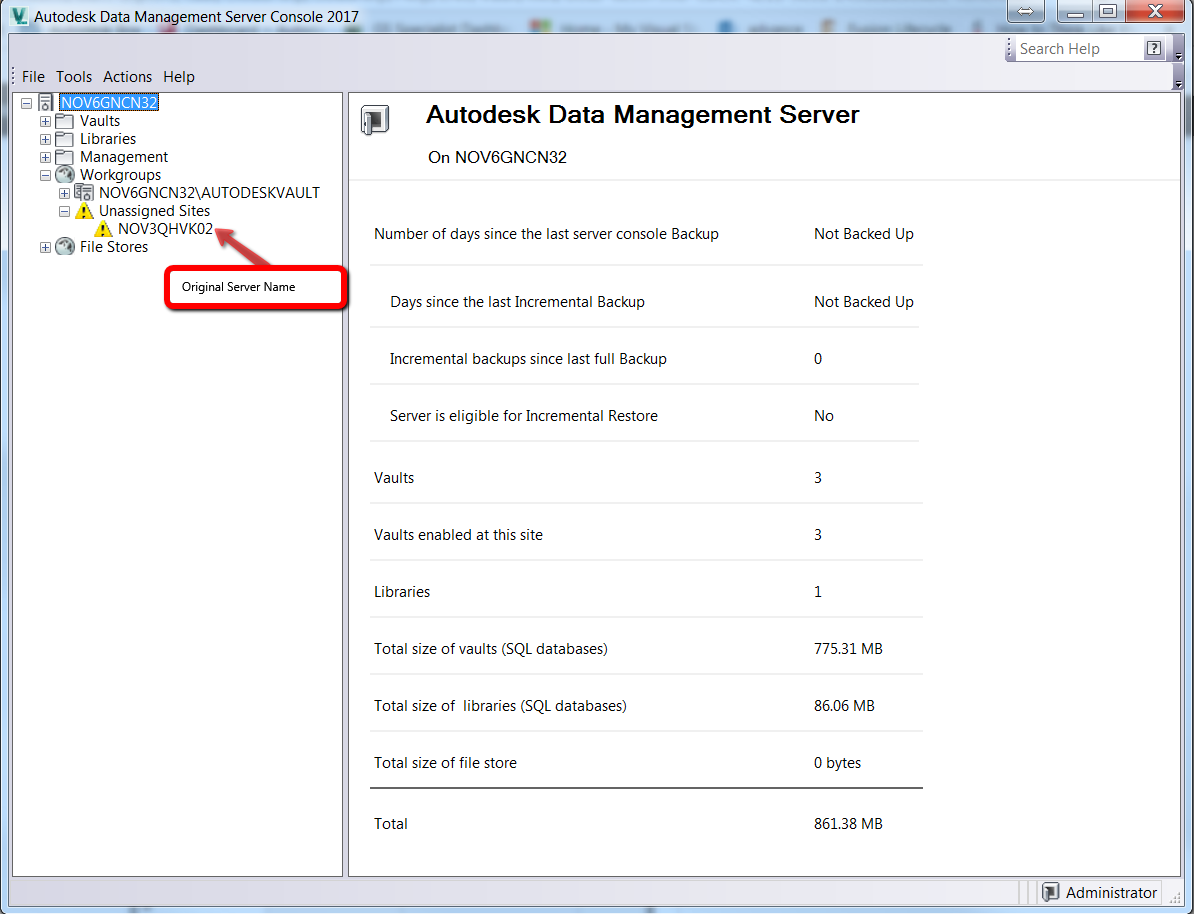This screenshot has width=1194, height=914.
Task: Expand the File Stores node
Action: pyautogui.click(x=45, y=247)
